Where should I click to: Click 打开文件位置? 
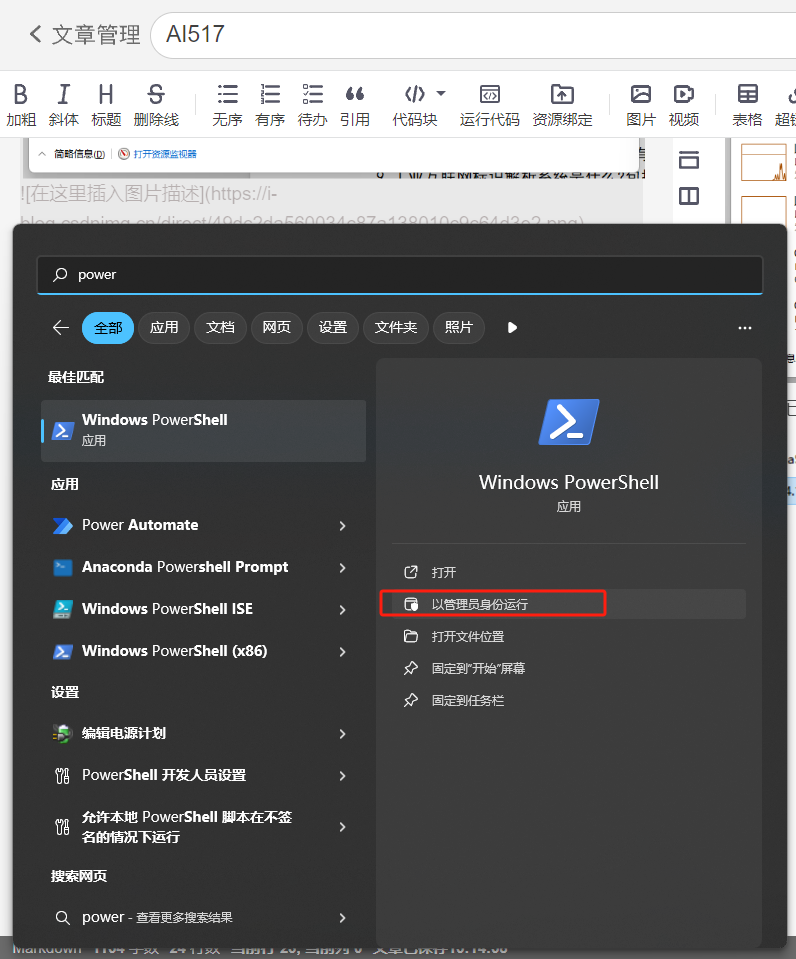point(568,637)
